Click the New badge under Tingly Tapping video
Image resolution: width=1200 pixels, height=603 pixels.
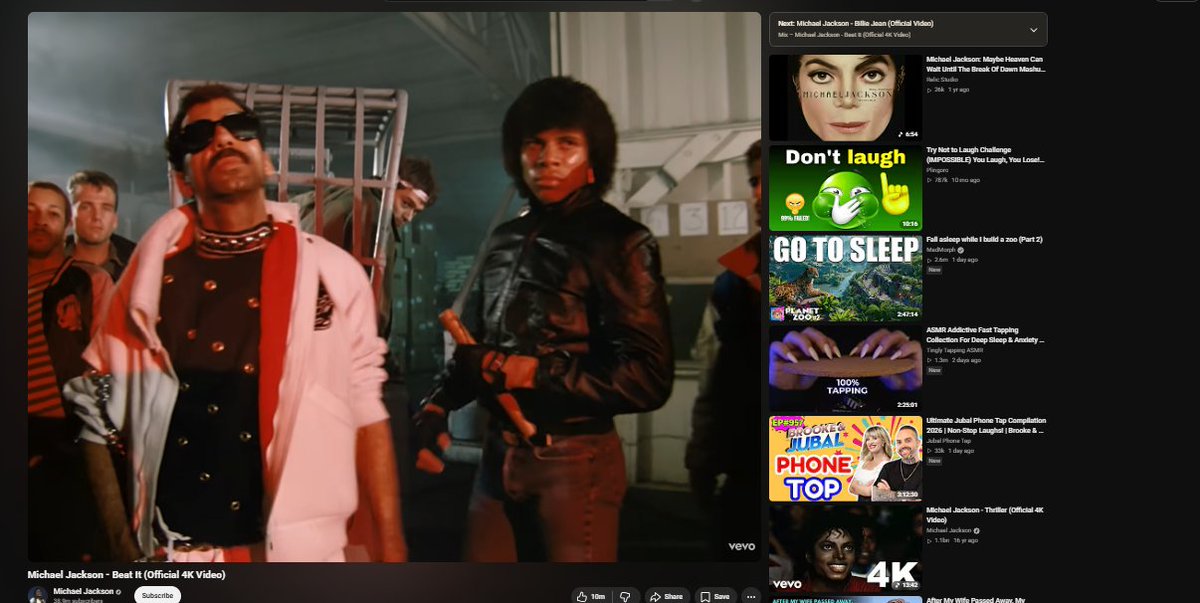pyautogui.click(x=934, y=370)
